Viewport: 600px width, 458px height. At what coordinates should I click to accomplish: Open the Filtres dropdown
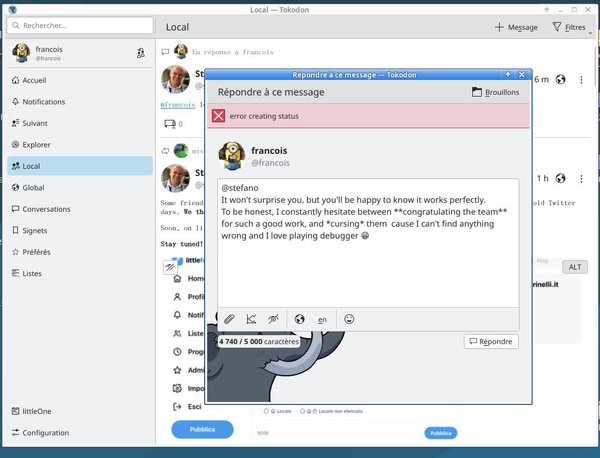[569, 27]
